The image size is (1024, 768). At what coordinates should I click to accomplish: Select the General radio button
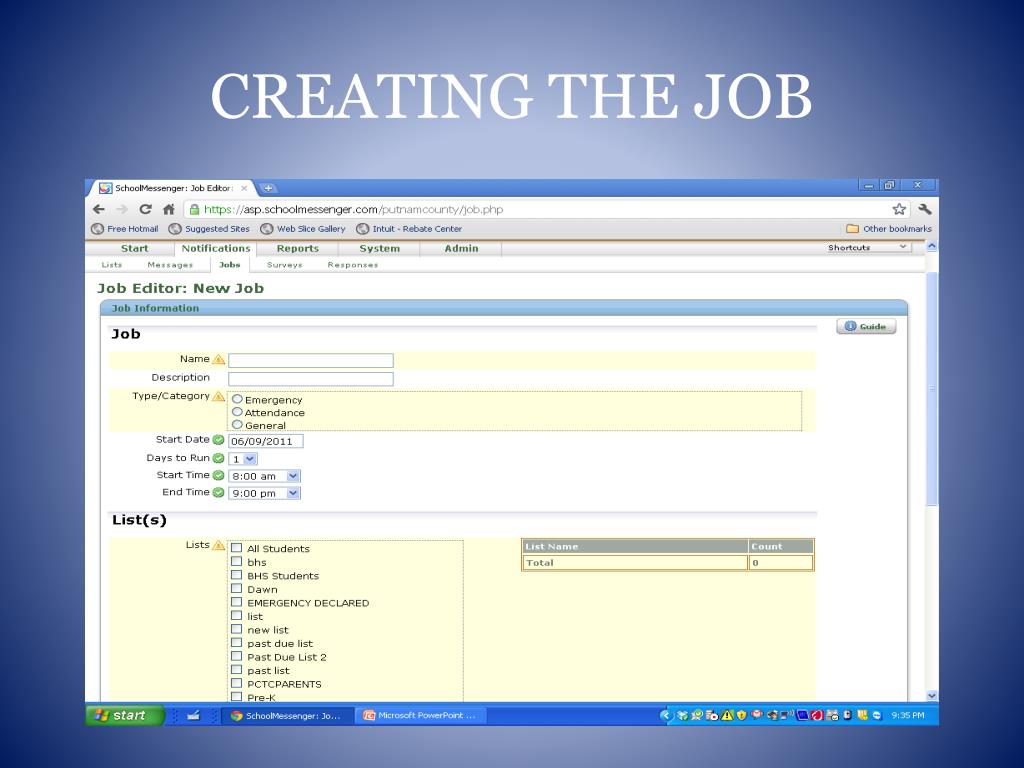click(x=237, y=424)
